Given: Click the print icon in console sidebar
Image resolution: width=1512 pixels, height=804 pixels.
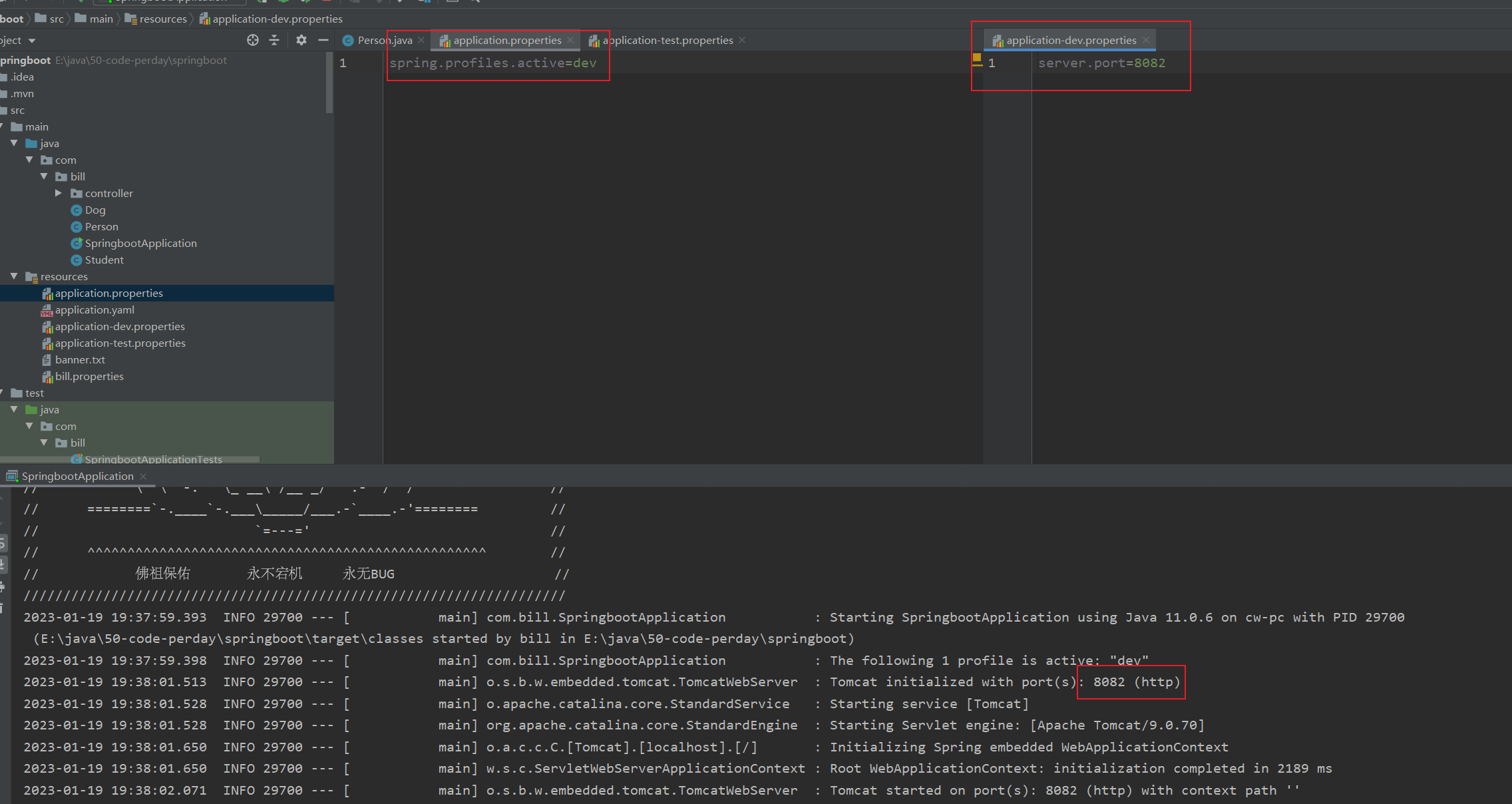Looking at the screenshot, I should (3, 587).
